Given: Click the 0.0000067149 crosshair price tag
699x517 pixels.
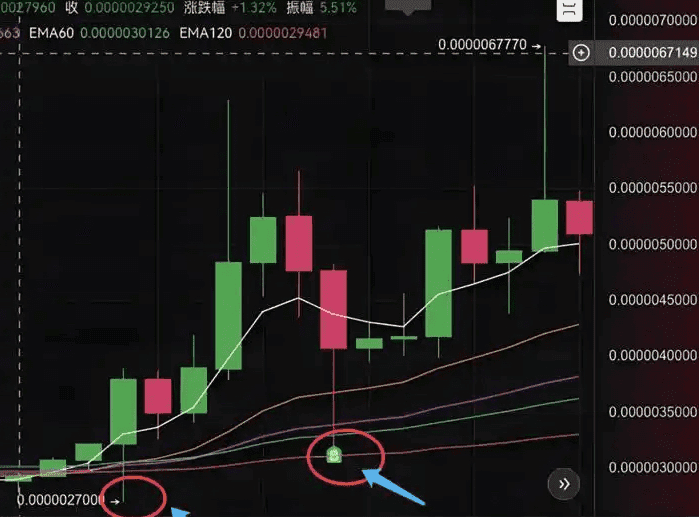Looking at the screenshot, I should click(x=653, y=53).
